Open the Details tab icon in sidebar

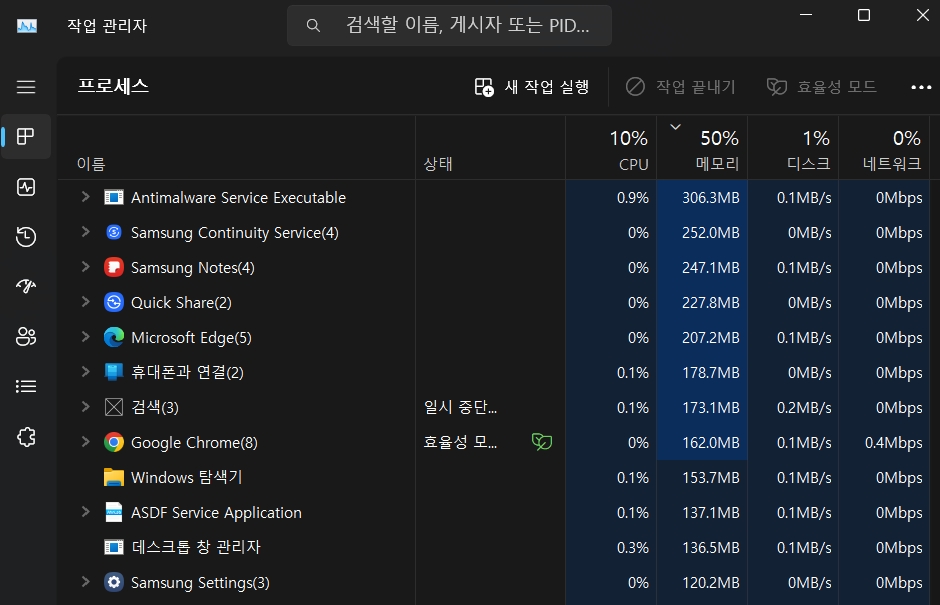26,386
